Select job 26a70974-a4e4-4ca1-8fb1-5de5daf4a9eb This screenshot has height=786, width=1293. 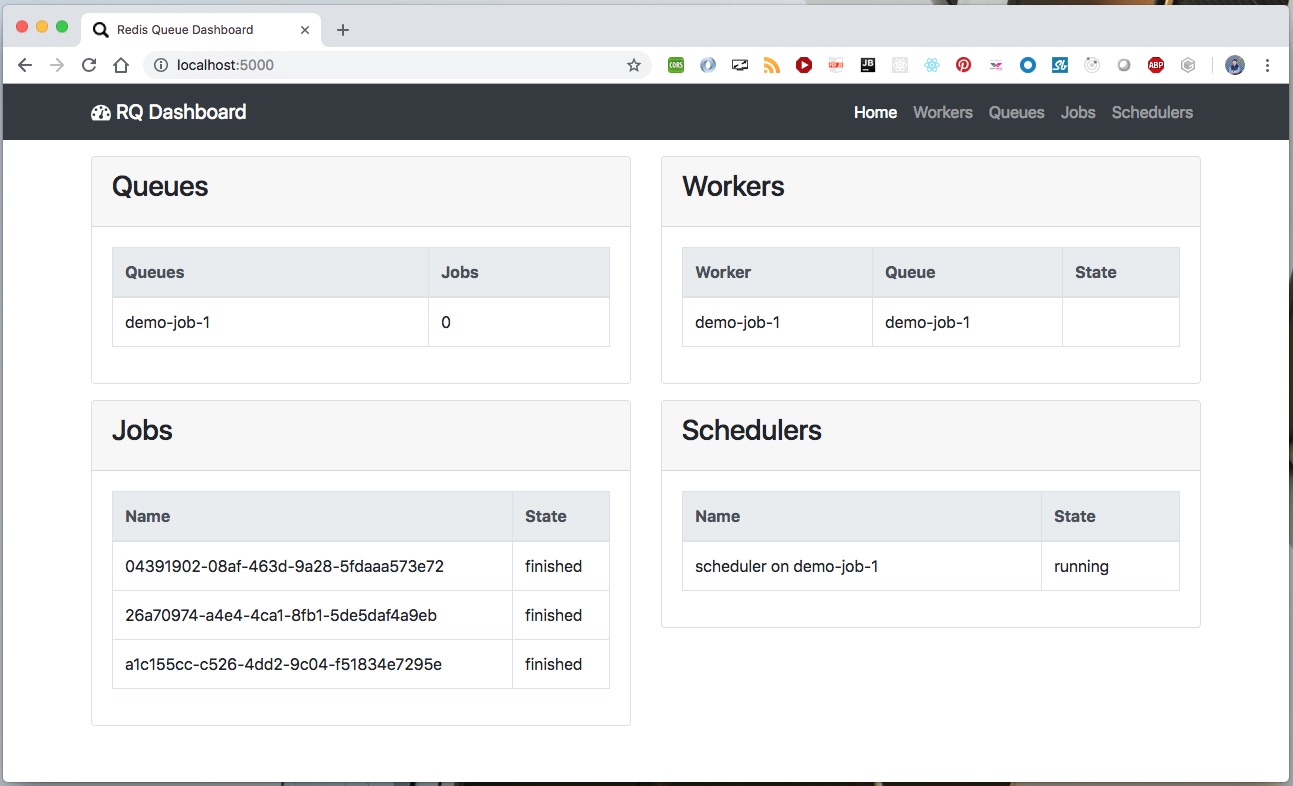pyautogui.click(x=281, y=615)
